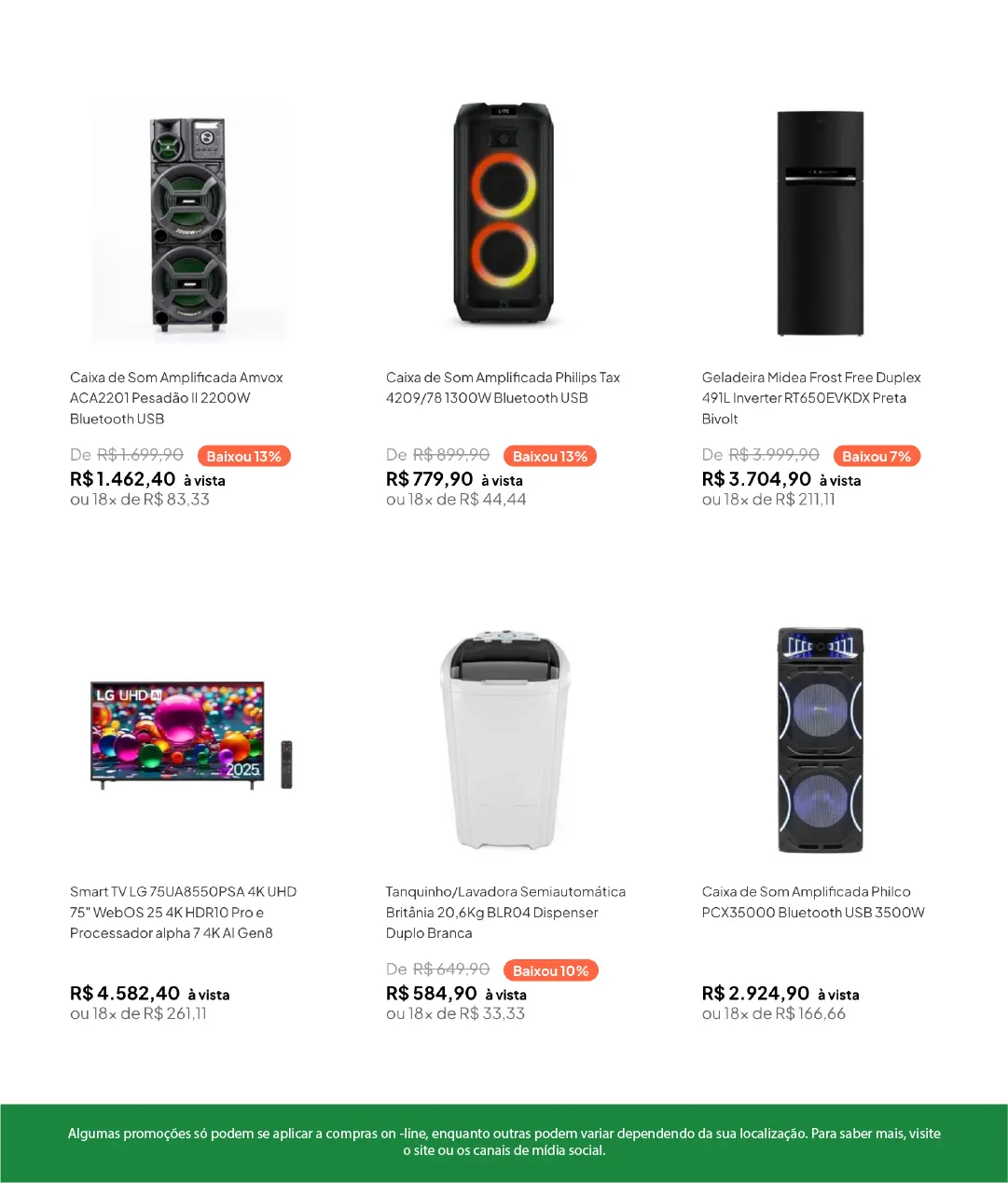This screenshot has height=1183, width=1008.
Task: Click the R$ 4.582,40 LG TV price
Action: [x=149, y=995]
